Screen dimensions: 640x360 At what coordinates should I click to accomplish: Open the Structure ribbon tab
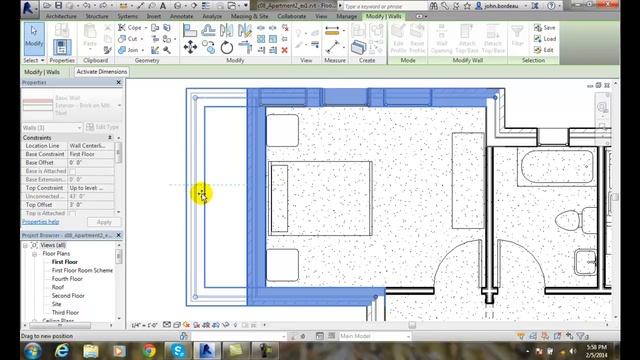point(97,16)
